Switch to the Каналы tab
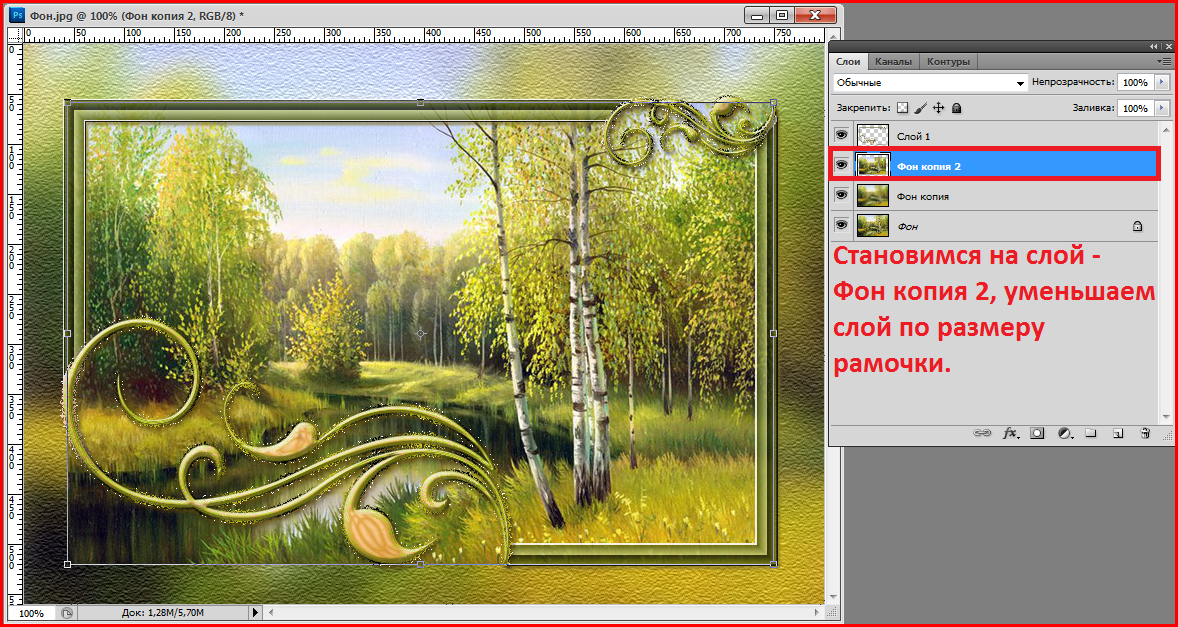 tap(893, 62)
